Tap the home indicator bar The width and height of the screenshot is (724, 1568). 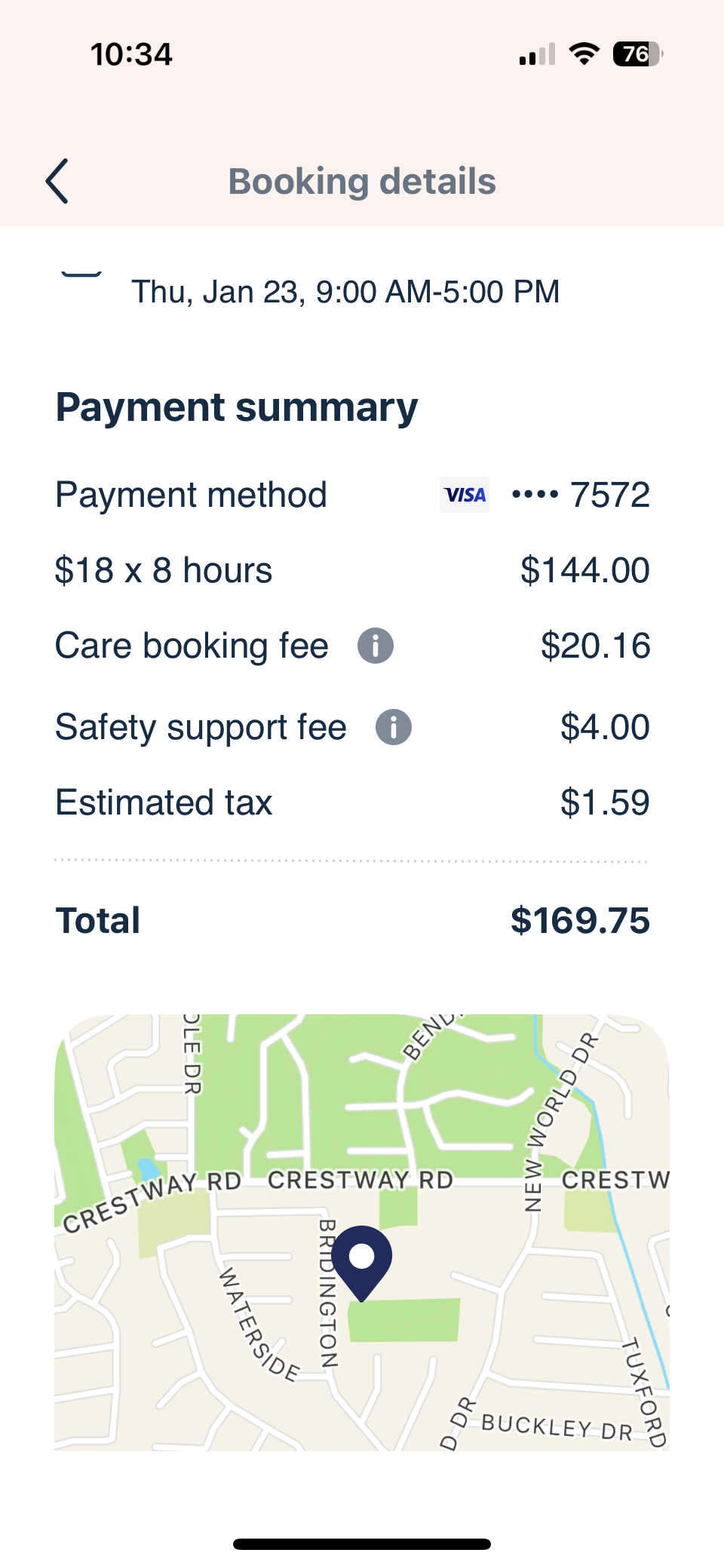tap(362, 1544)
